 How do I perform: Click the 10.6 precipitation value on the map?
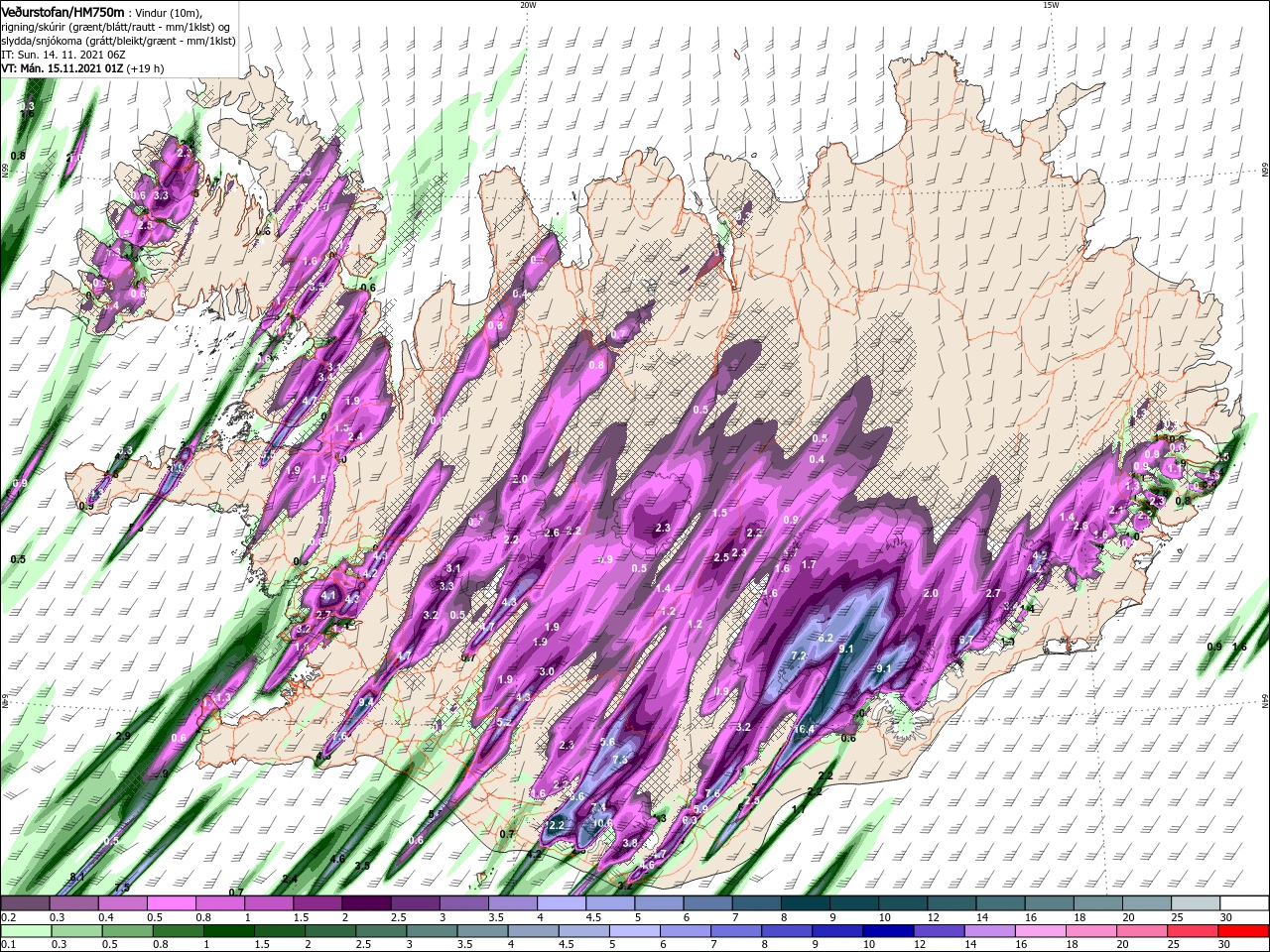pos(602,823)
